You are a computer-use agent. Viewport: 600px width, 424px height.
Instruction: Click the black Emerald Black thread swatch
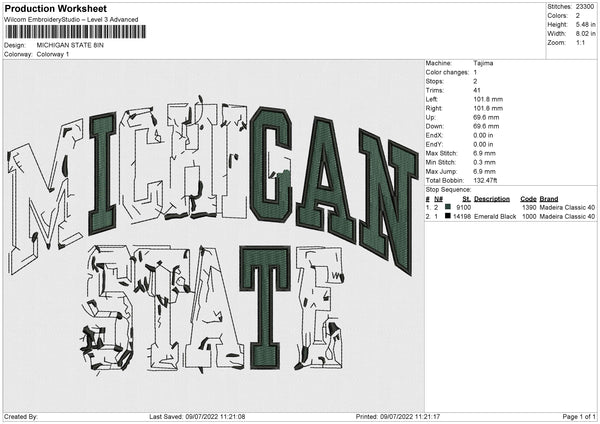click(x=448, y=216)
